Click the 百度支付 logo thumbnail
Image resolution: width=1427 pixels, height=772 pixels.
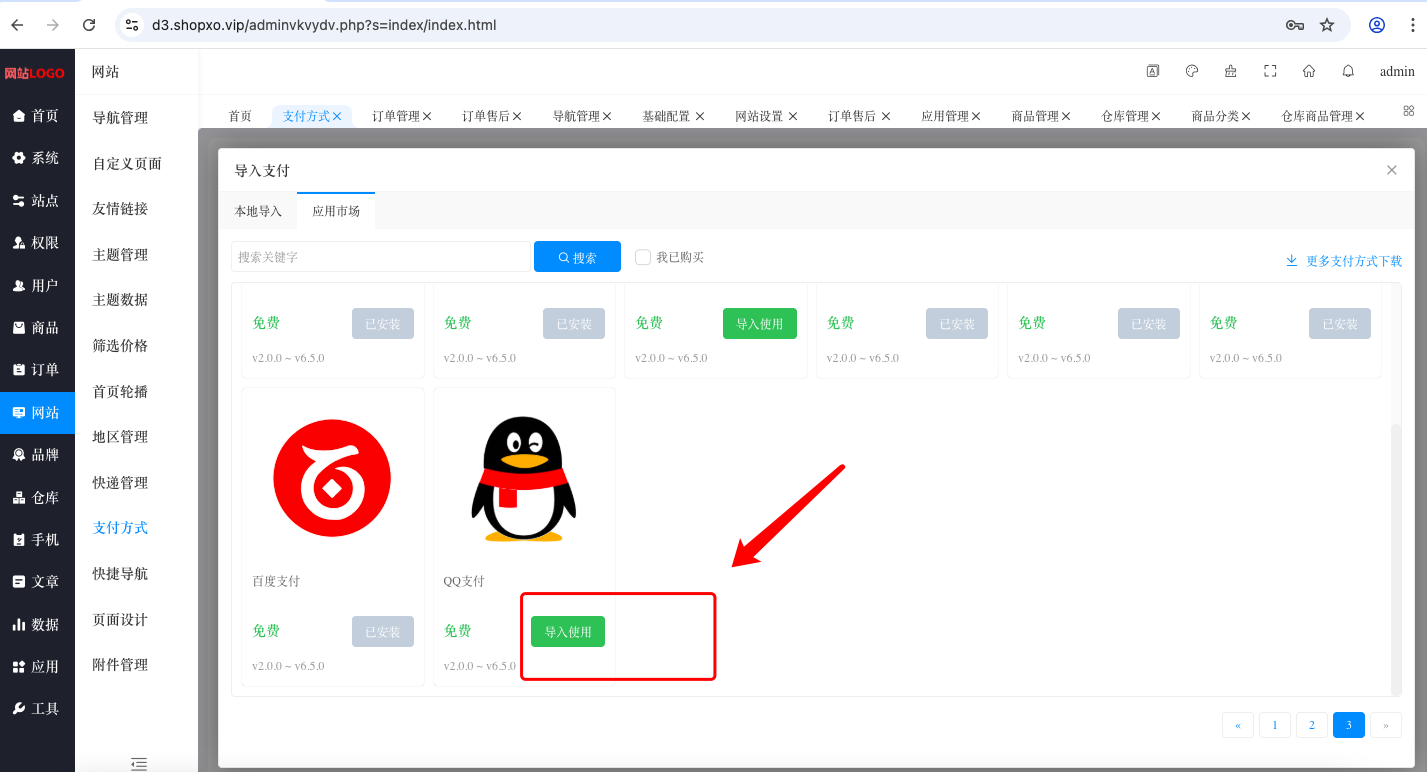(x=332, y=478)
